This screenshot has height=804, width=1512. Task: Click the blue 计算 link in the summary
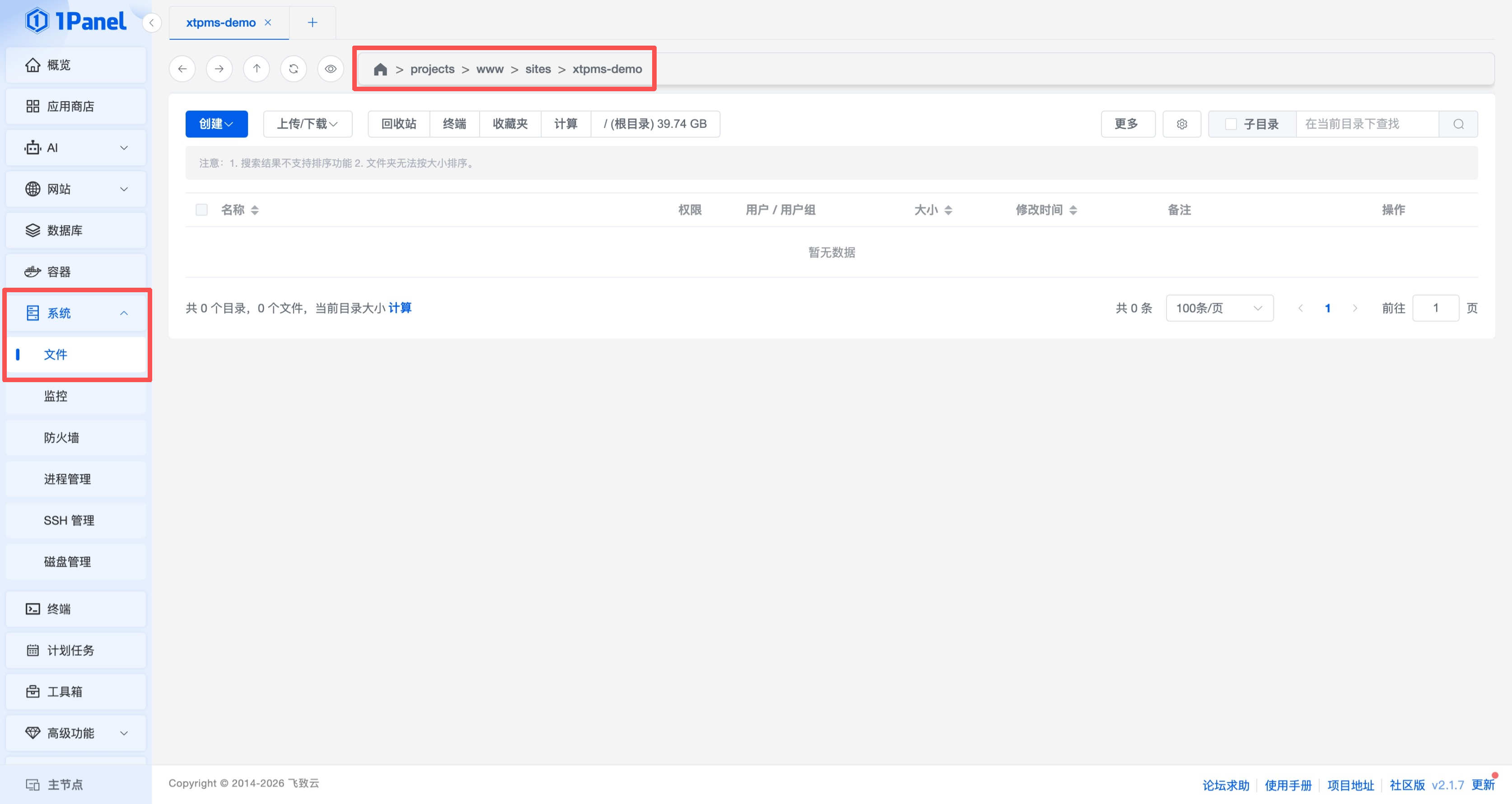pos(400,308)
